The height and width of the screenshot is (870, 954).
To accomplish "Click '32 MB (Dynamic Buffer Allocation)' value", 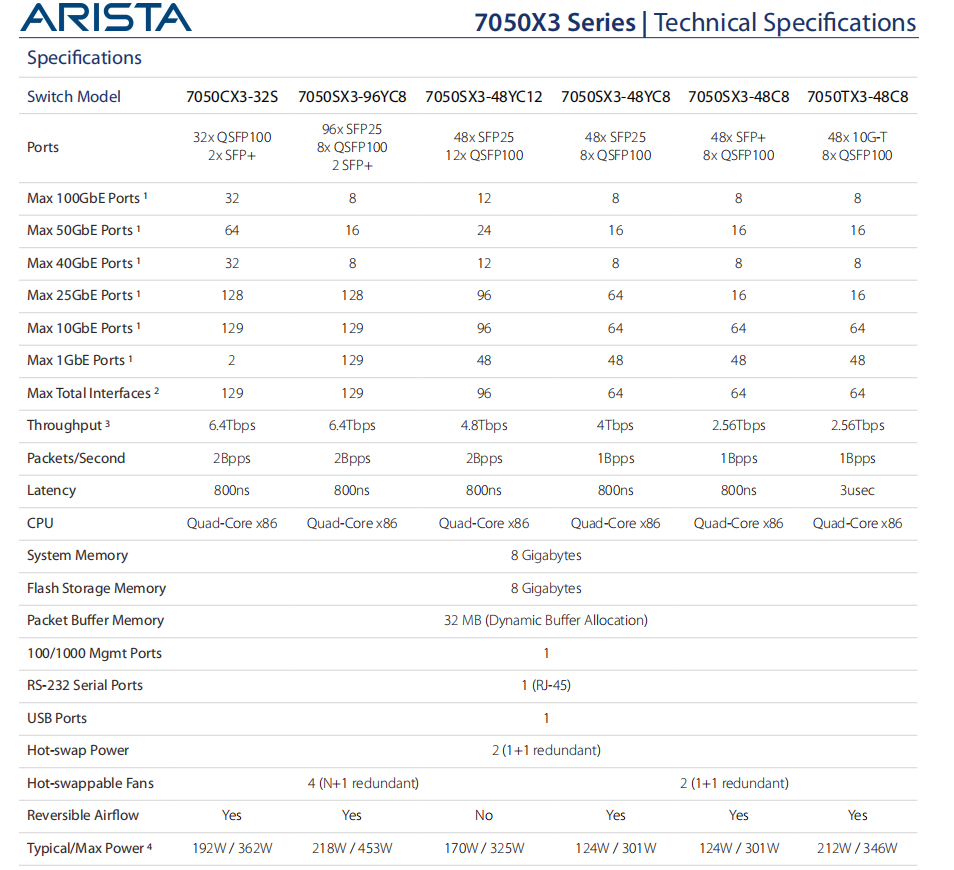I will coord(546,621).
